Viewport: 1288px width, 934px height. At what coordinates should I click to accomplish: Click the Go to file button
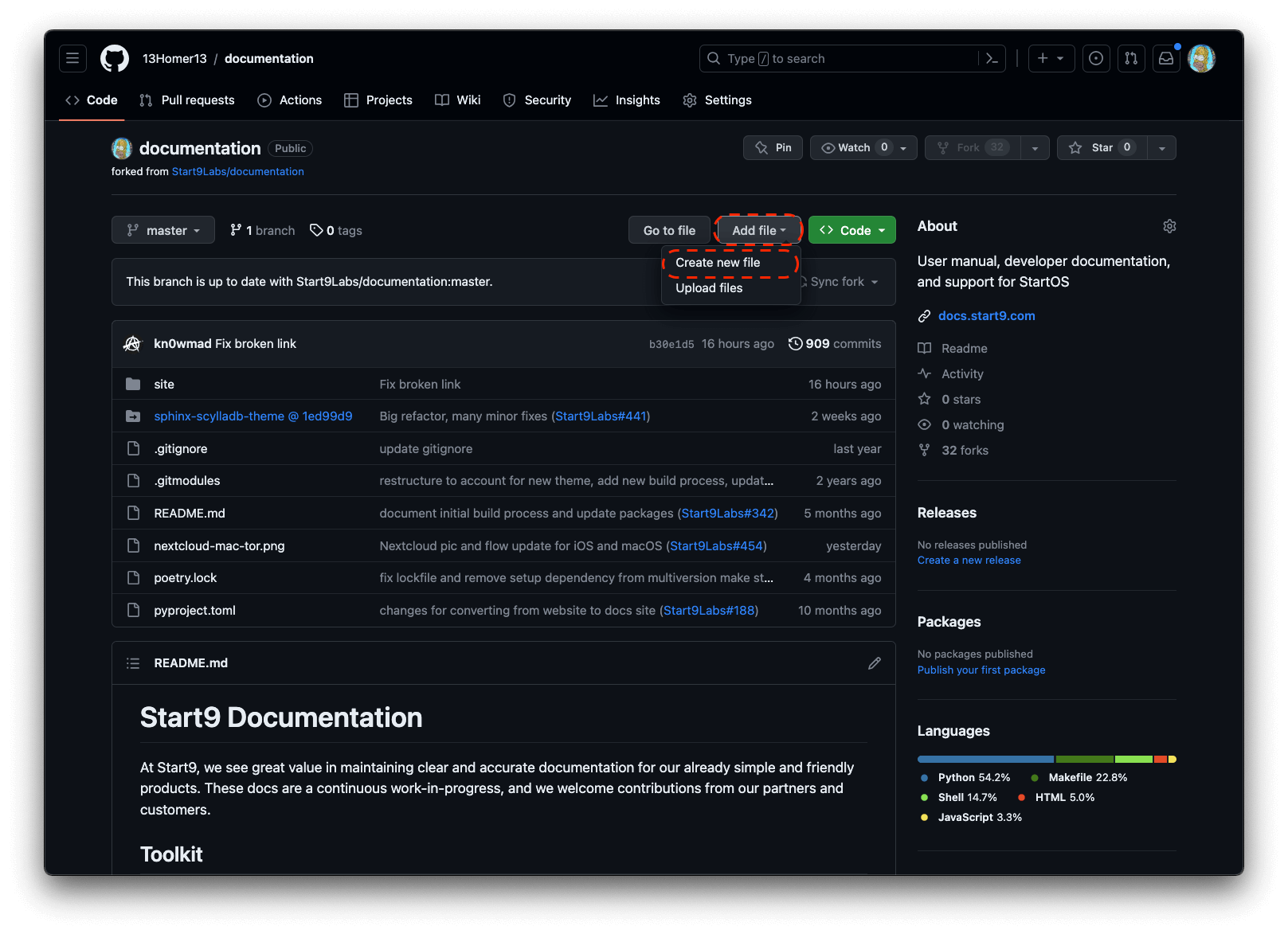click(x=669, y=230)
